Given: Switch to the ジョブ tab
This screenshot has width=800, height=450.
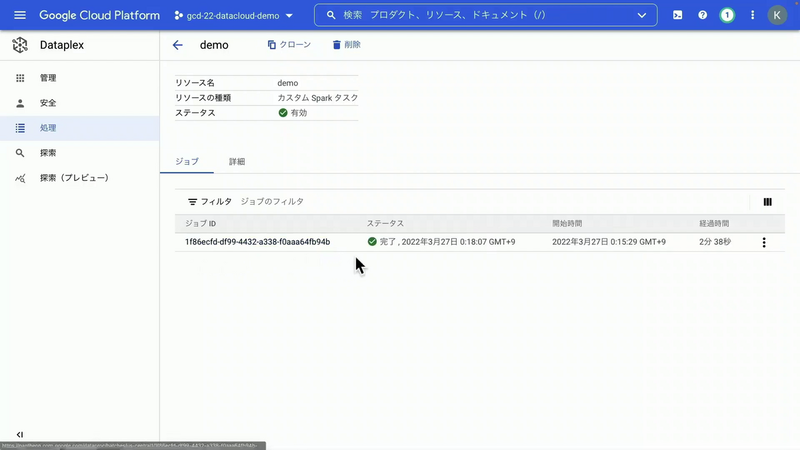Looking at the screenshot, I should (187, 162).
